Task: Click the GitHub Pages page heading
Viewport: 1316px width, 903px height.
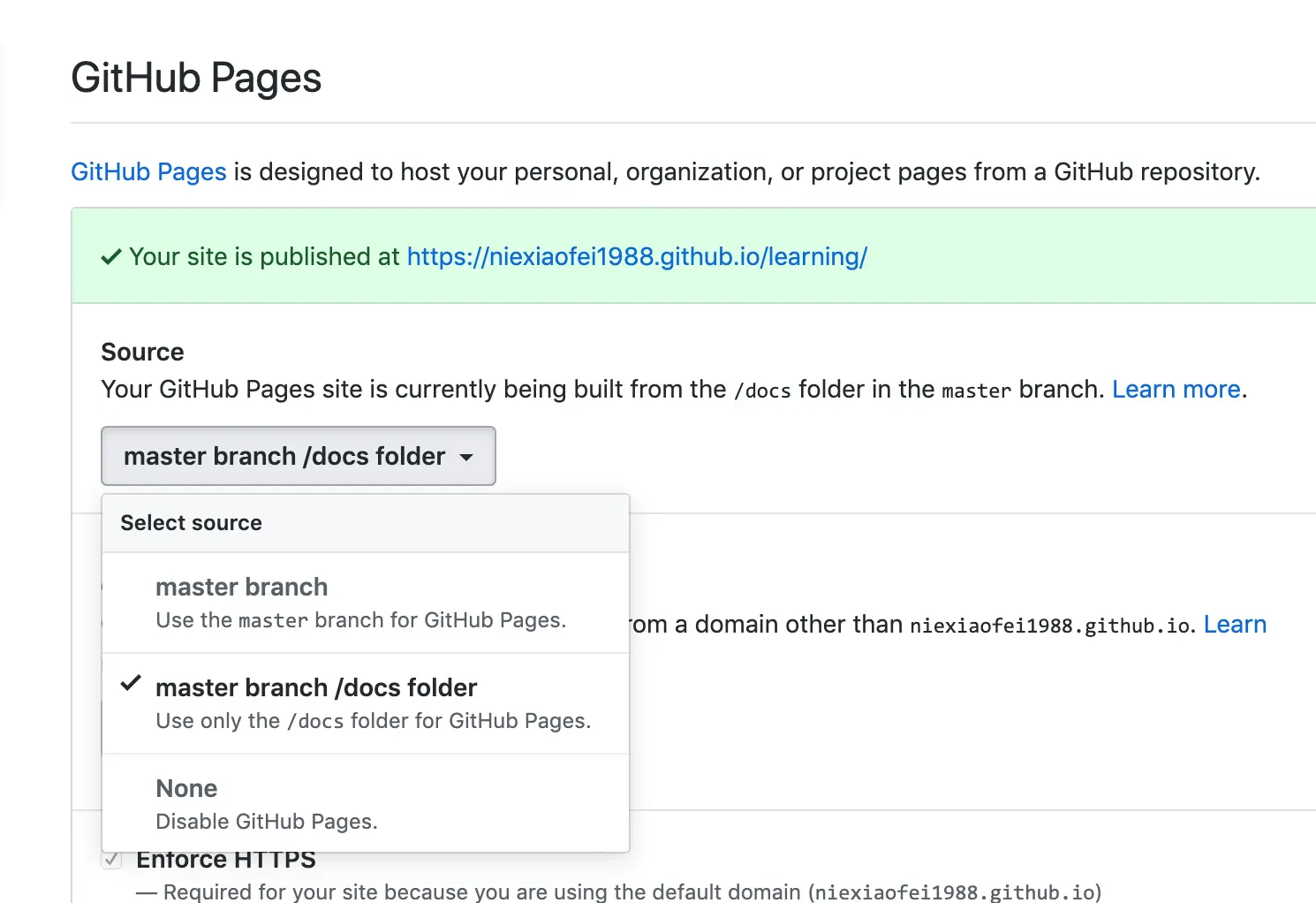Action: pos(196,78)
